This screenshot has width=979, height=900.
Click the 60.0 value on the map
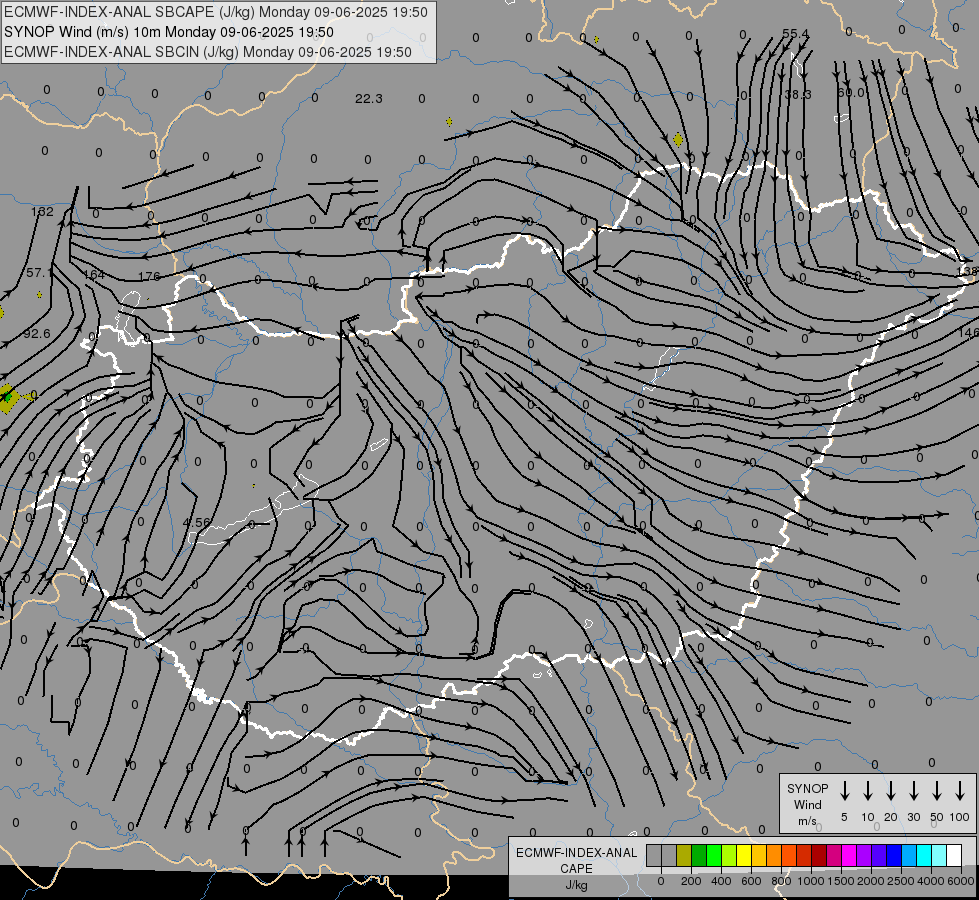click(851, 92)
